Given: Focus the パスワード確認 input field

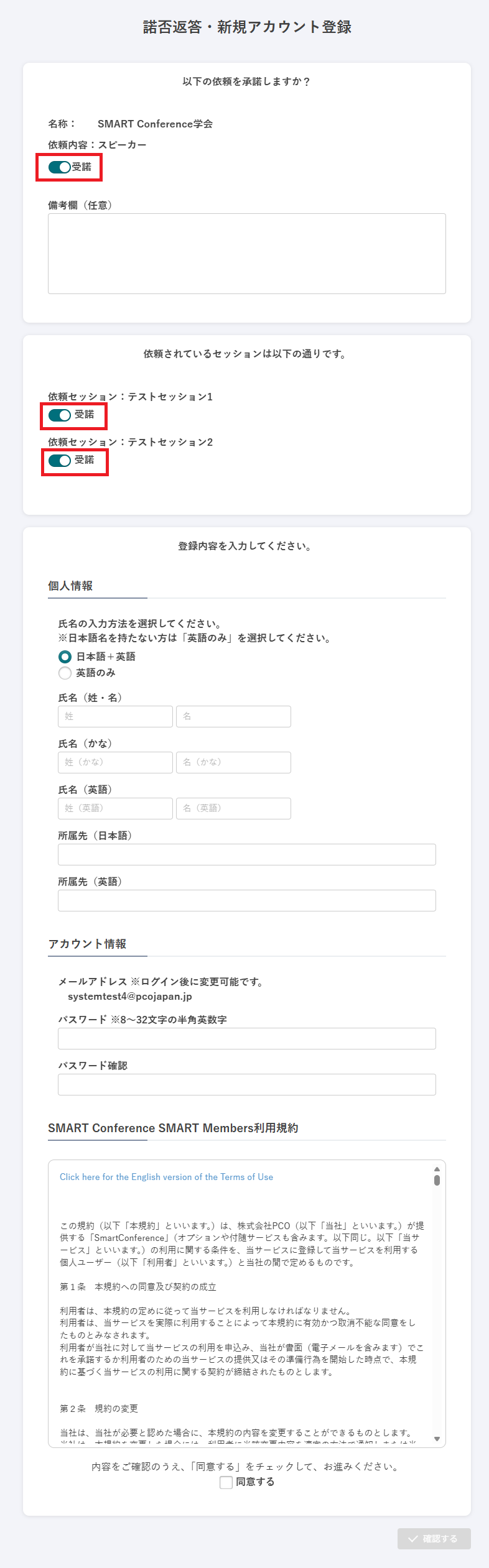Looking at the screenshot, I should (x=246, y=1084).
